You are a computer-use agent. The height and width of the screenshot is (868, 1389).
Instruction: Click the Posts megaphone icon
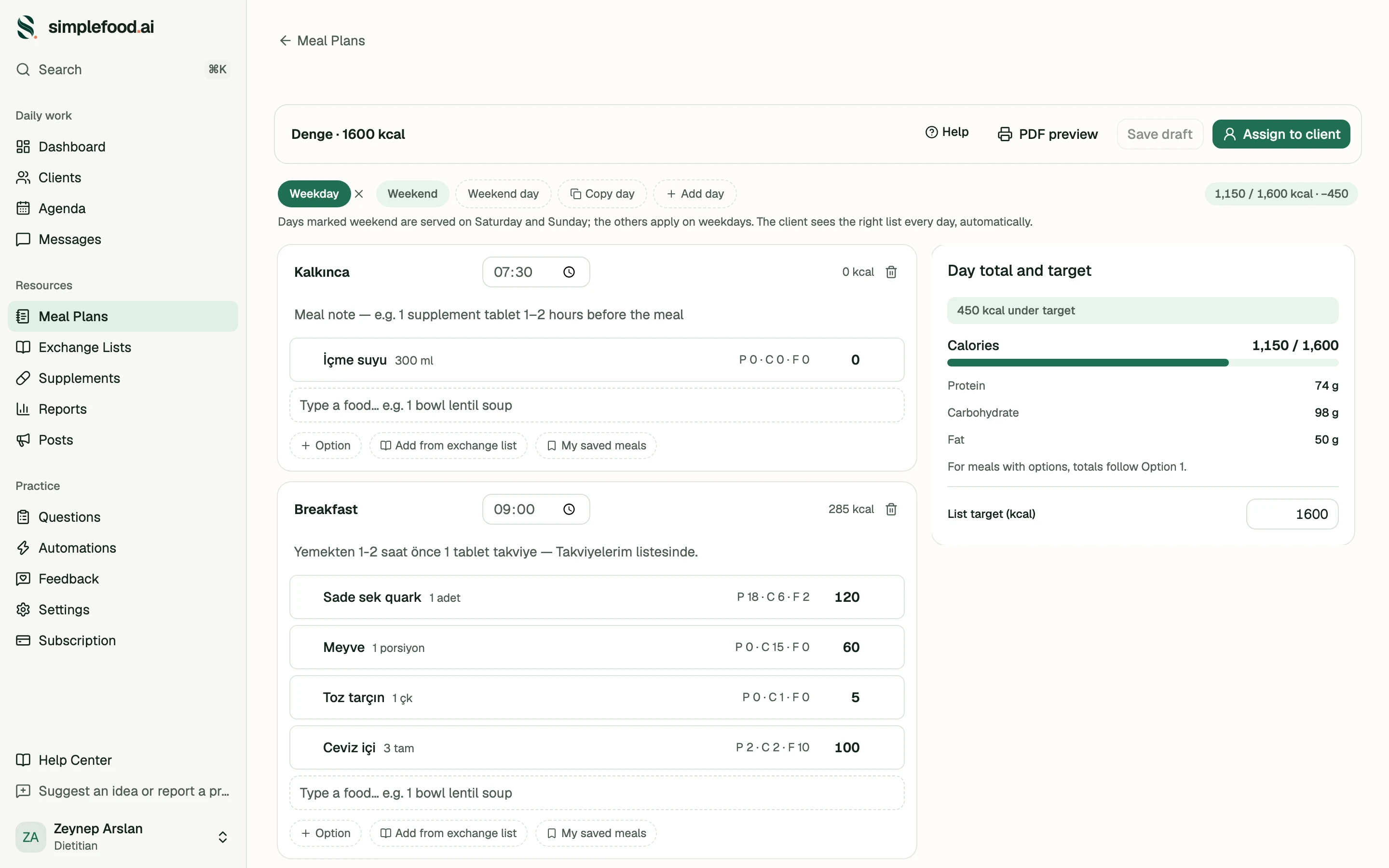(x=23, y=440)
